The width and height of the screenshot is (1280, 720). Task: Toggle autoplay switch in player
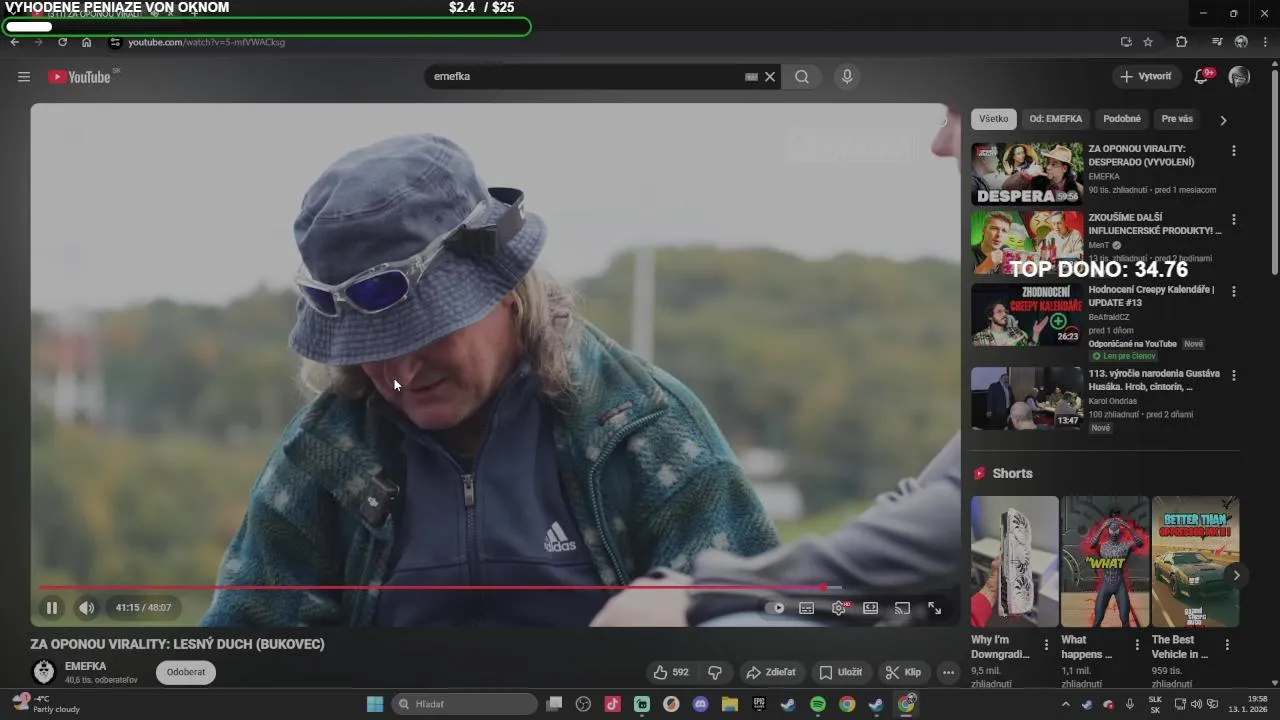775,608
